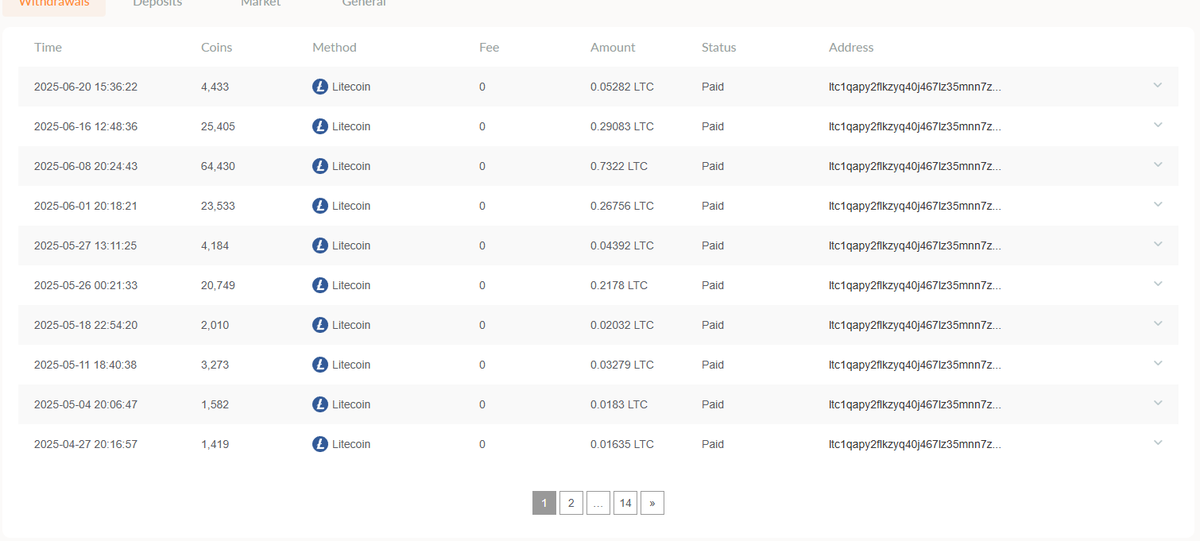Go to next page with » button

652,503
